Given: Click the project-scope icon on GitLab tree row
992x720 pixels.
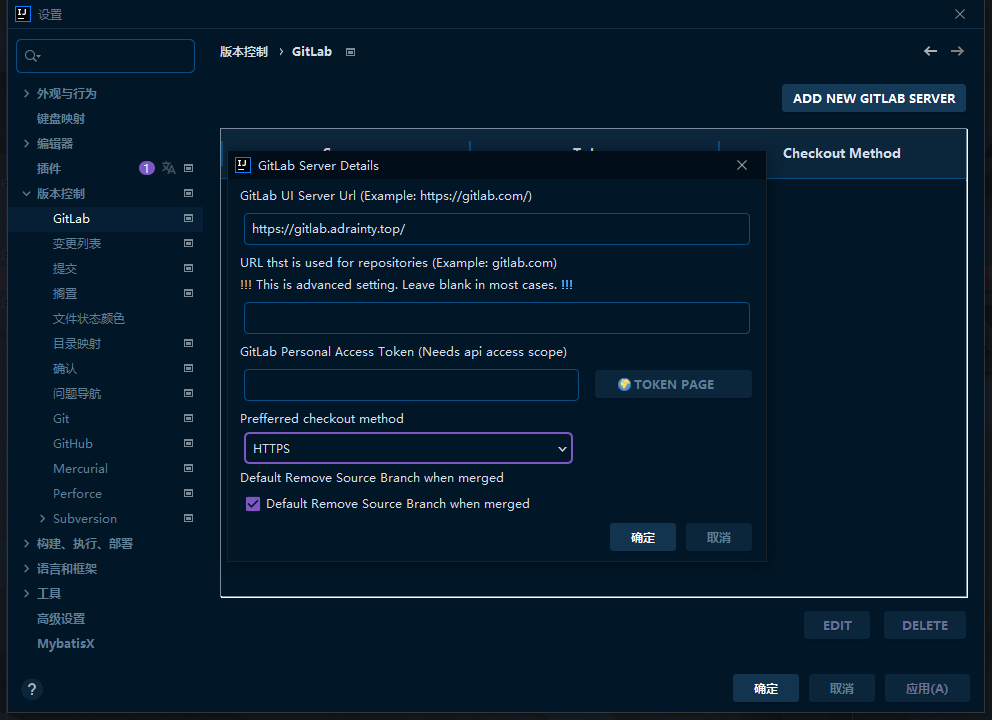Looking at the screenshot, I should 189,218.
